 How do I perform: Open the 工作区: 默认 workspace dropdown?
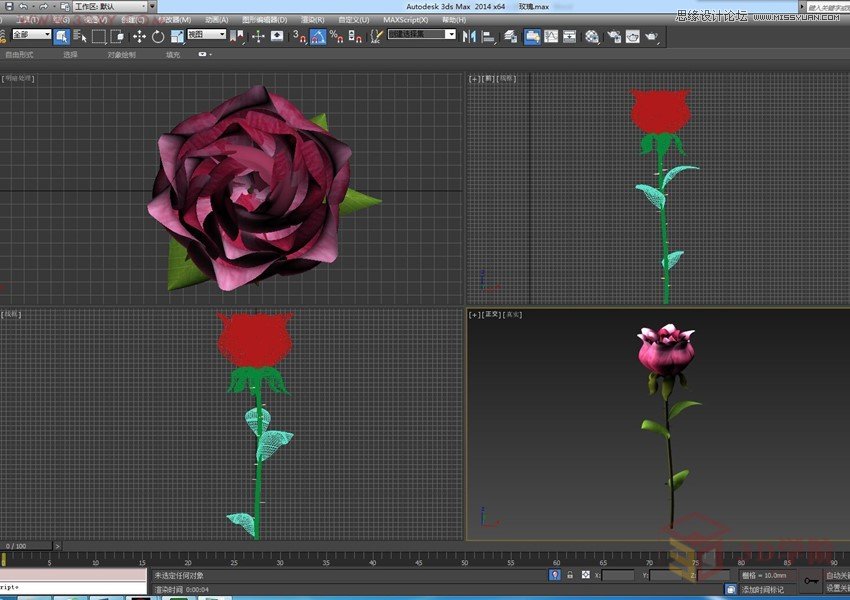pyautogui.click(x=111, y=7)
